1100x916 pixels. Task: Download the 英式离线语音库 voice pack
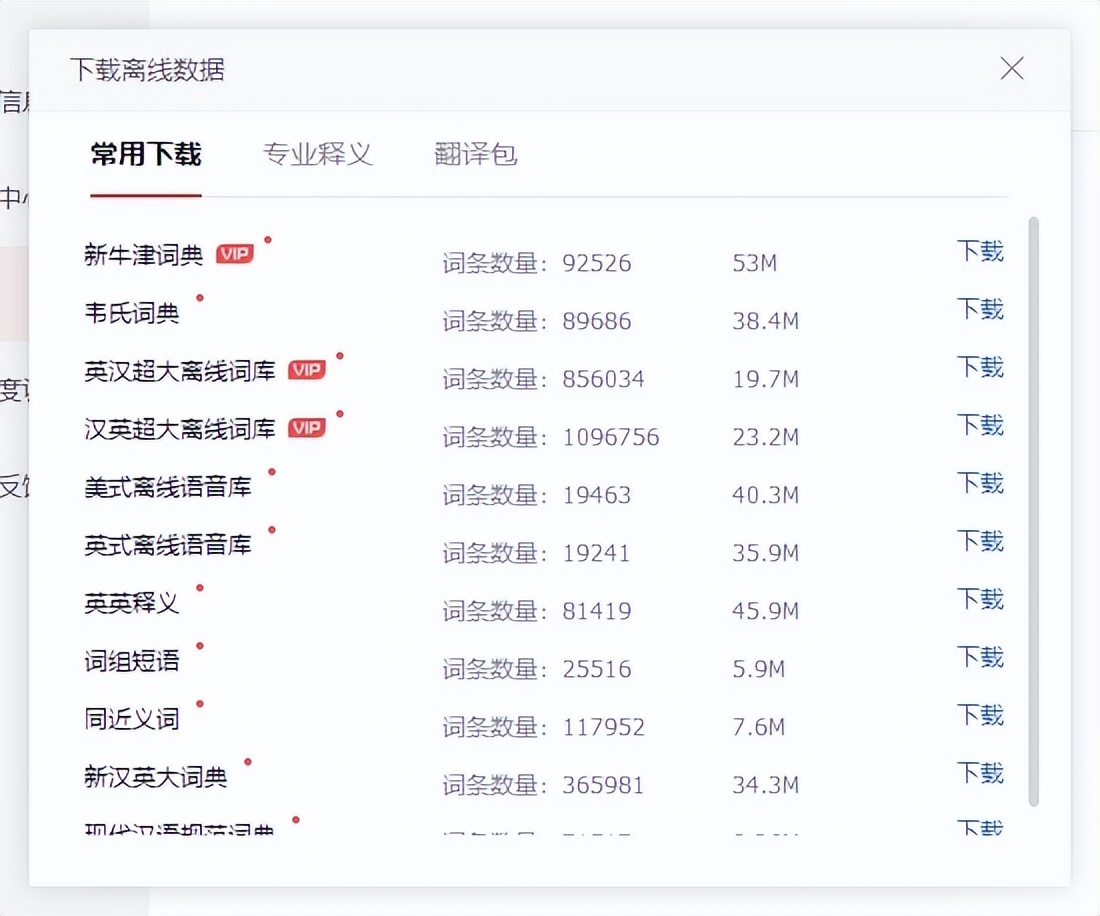(x=979, y=541)
